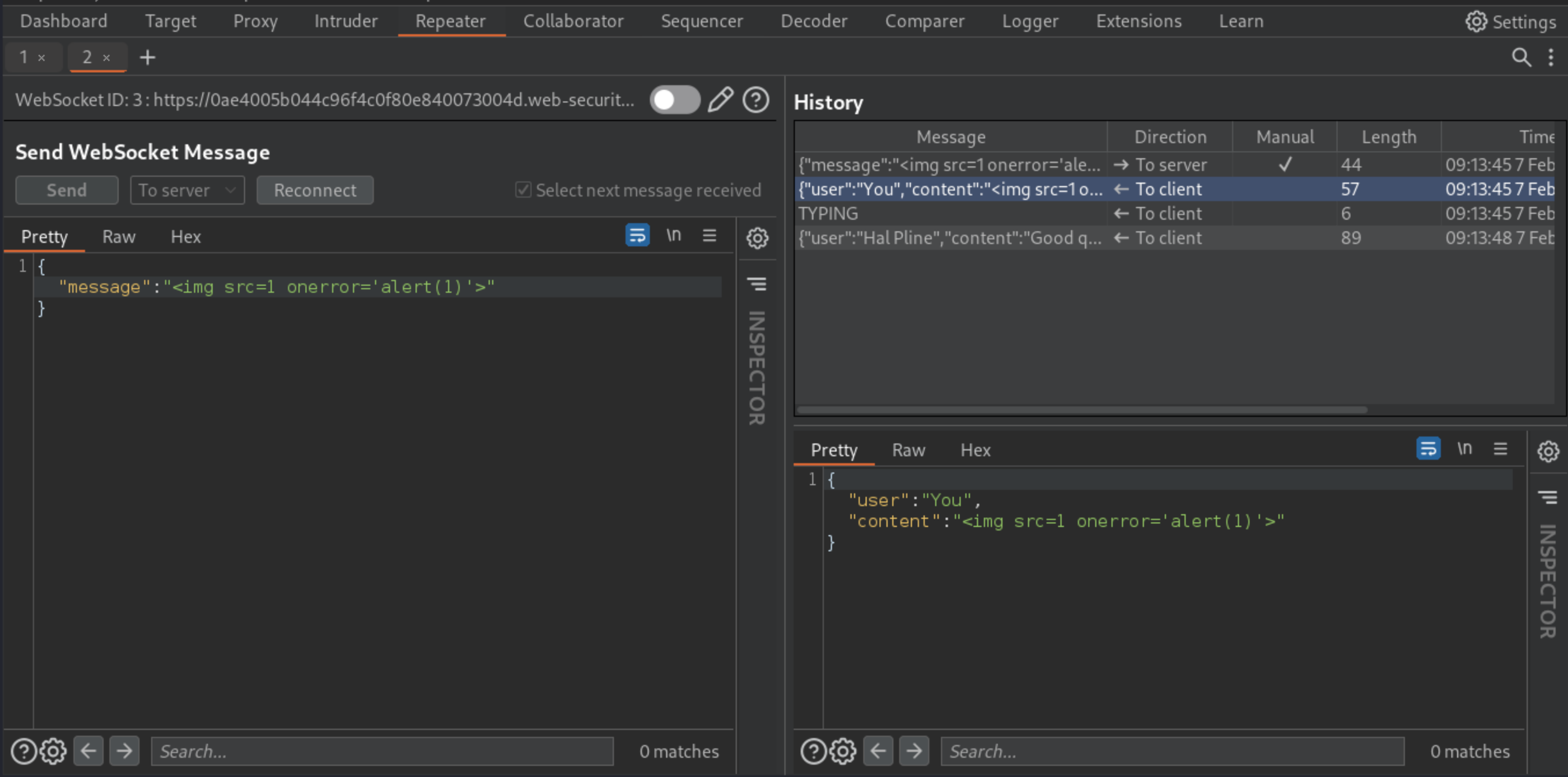This screenshot has width=1568, height=777.
Task: Click left editor Search input field
Action: 382,751
